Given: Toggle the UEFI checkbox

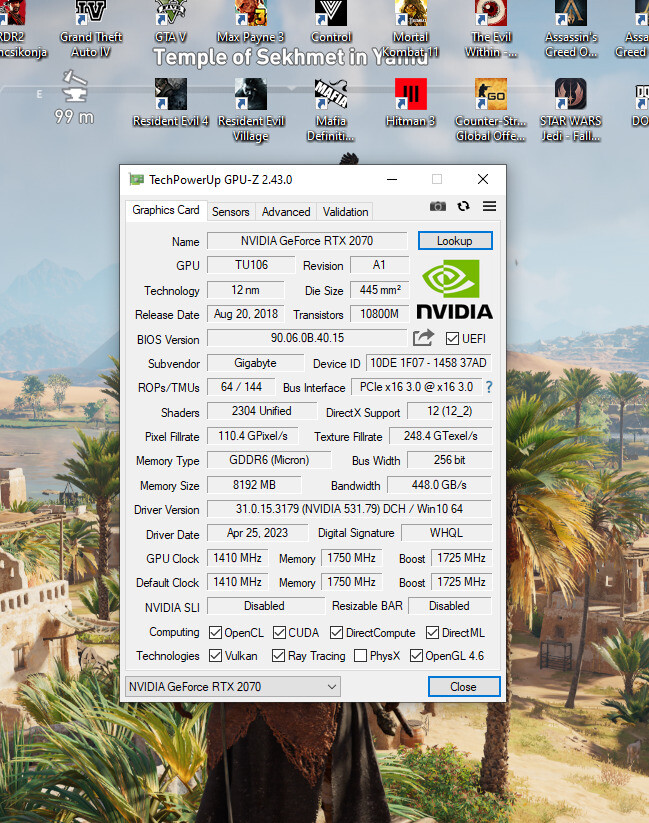Looking at the screenshot, I should (x=452, y=339).
